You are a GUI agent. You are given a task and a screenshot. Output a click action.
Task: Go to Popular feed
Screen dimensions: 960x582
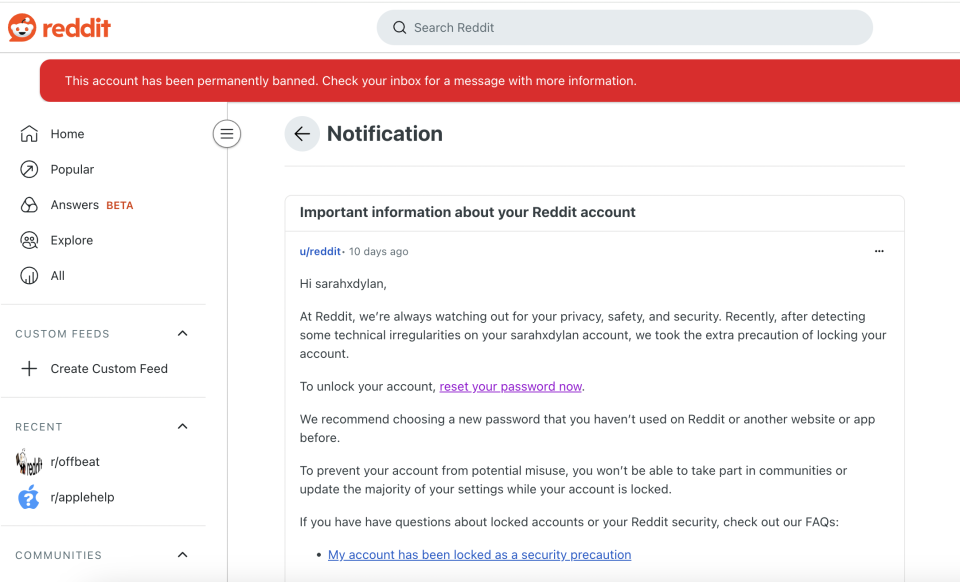coord(72,170)
